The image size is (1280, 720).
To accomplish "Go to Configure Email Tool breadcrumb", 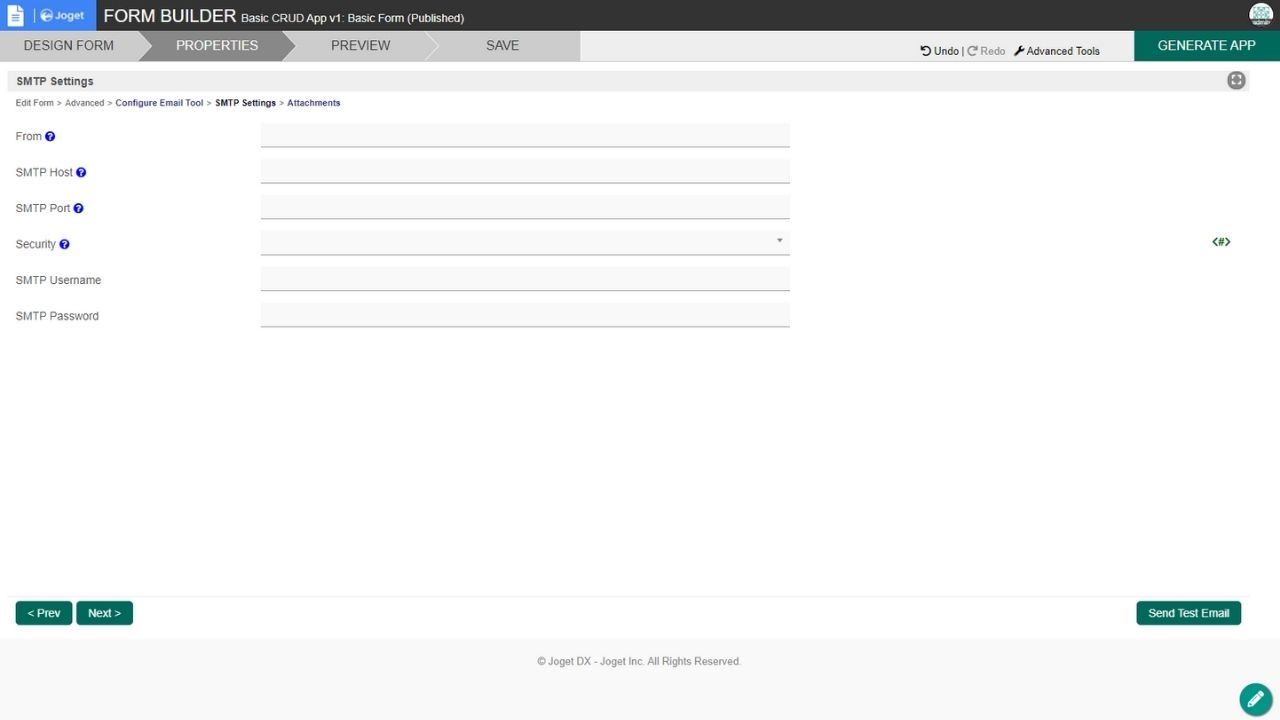I will (x=159, y=103).
